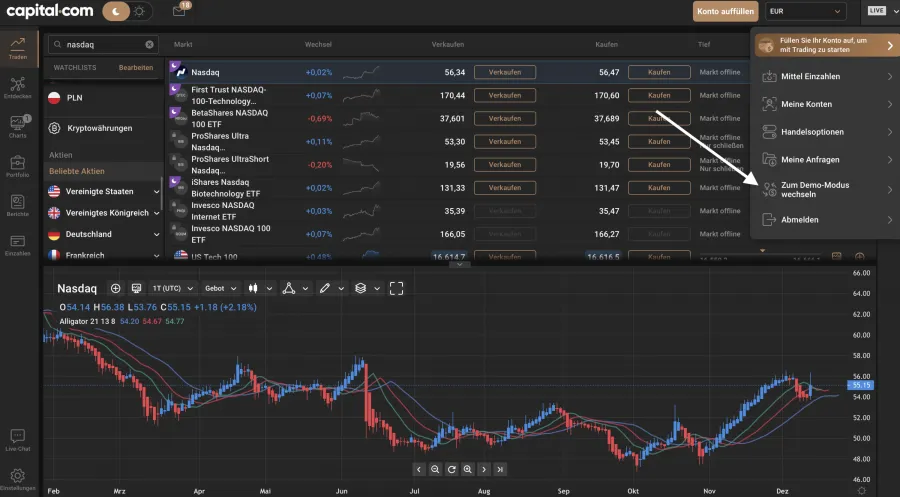Select Abmelden to log out
Viewport: 900px width, 497px height.
coord(827,219)
